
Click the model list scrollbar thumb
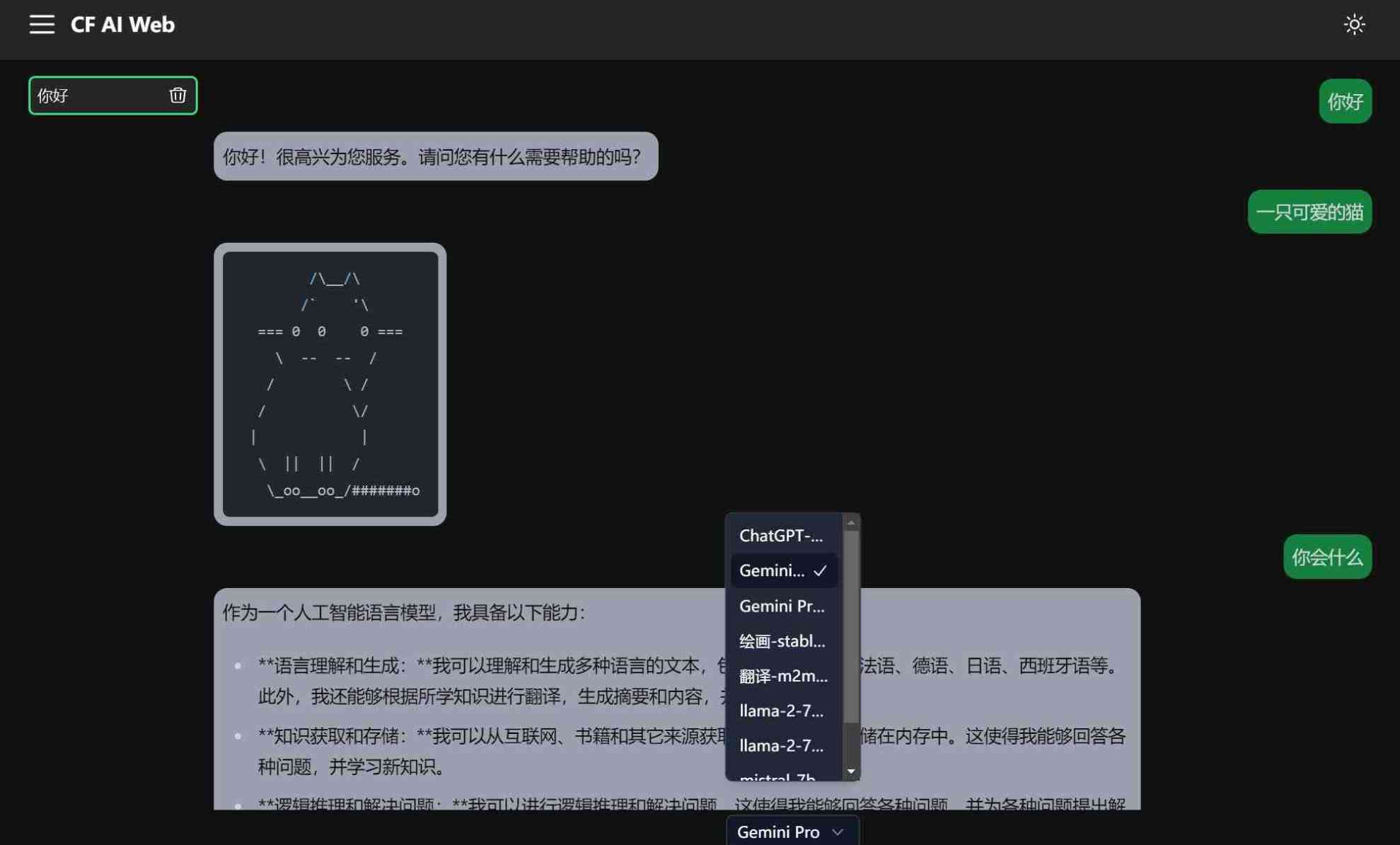pos(851,626)
